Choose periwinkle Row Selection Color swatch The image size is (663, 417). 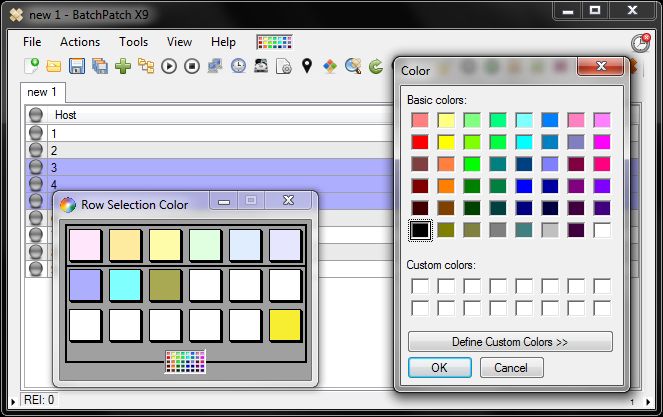[x=85, y=285]
